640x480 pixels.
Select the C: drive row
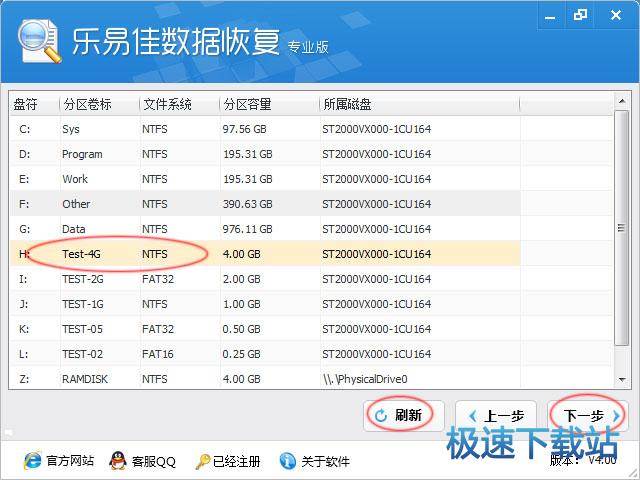[x=265, y=129]
